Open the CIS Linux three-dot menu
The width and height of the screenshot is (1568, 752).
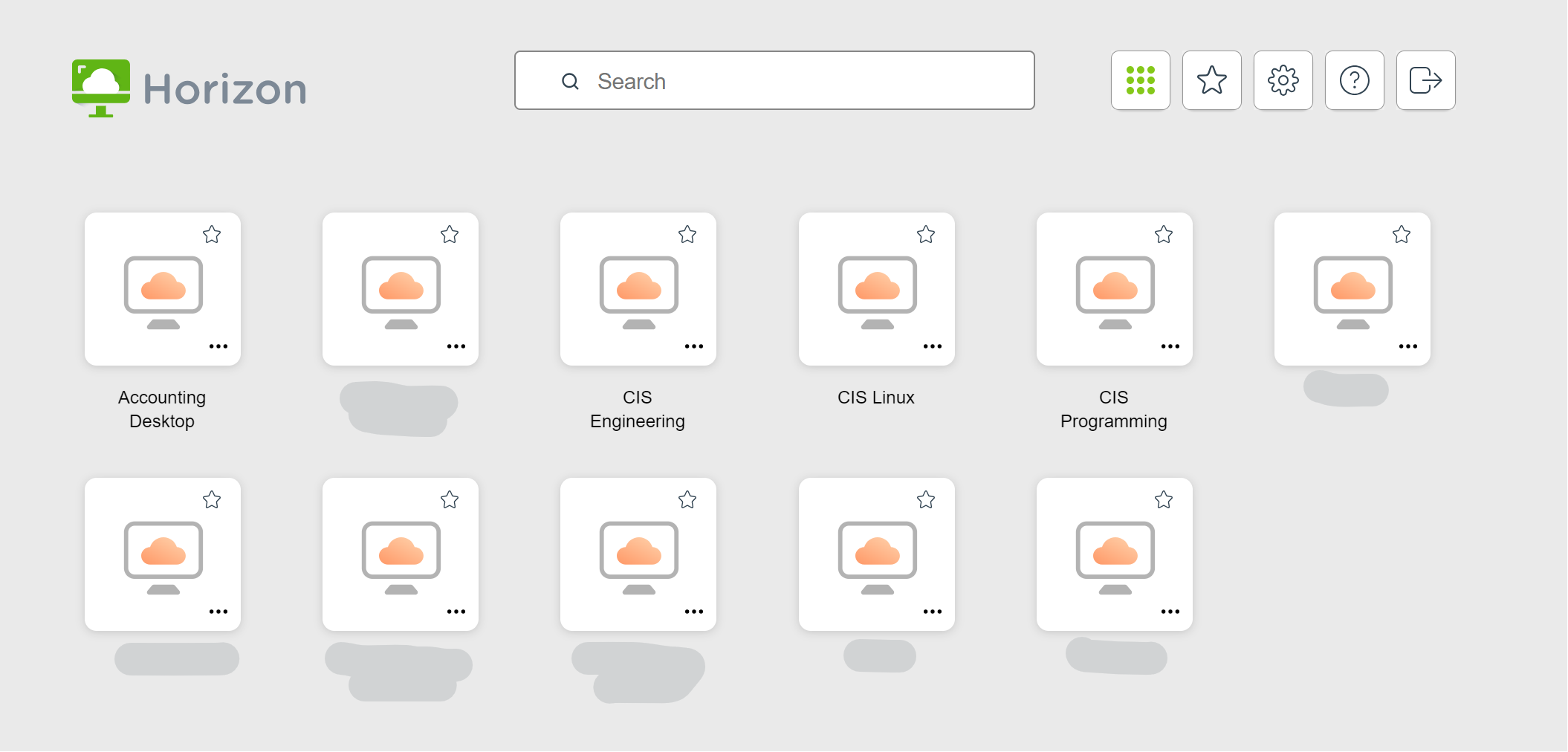(933, 346)
